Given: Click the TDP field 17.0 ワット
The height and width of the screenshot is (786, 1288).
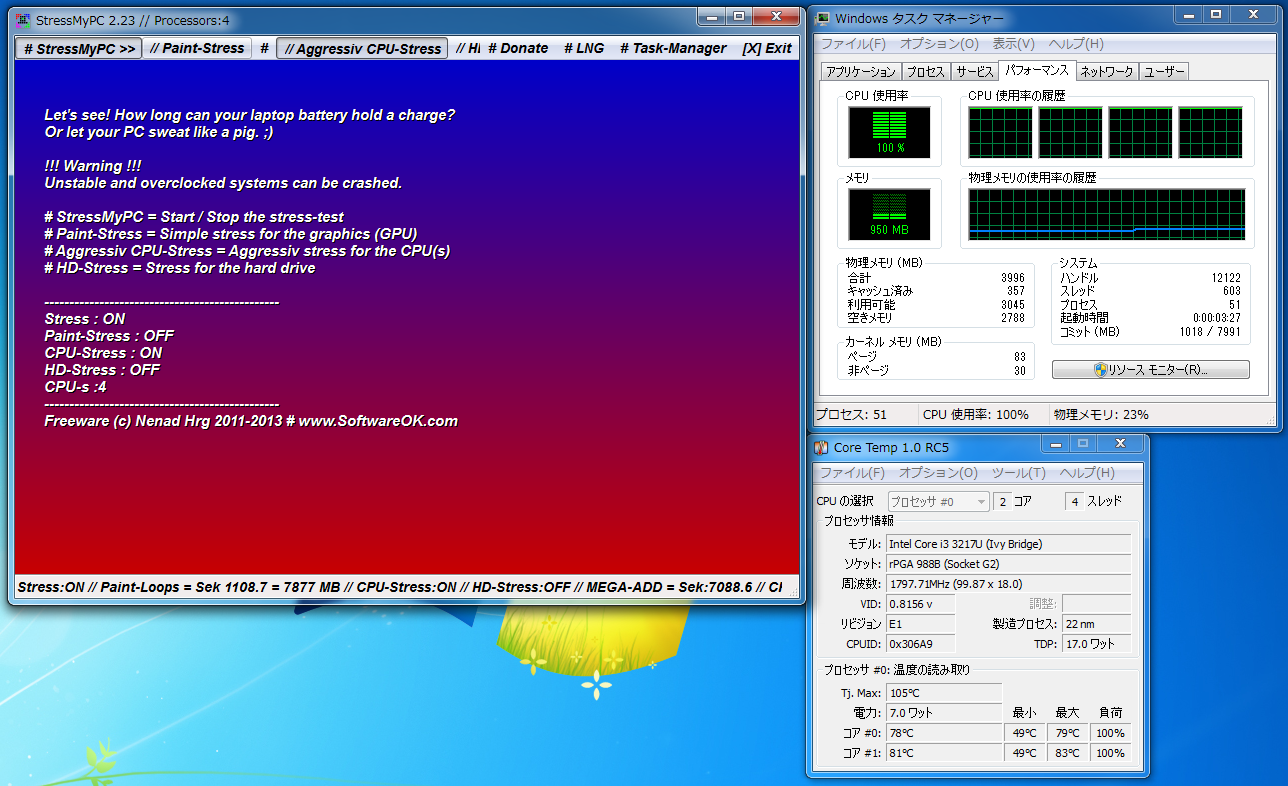Looking at the screenshot, I should [x=1096, y=644].
